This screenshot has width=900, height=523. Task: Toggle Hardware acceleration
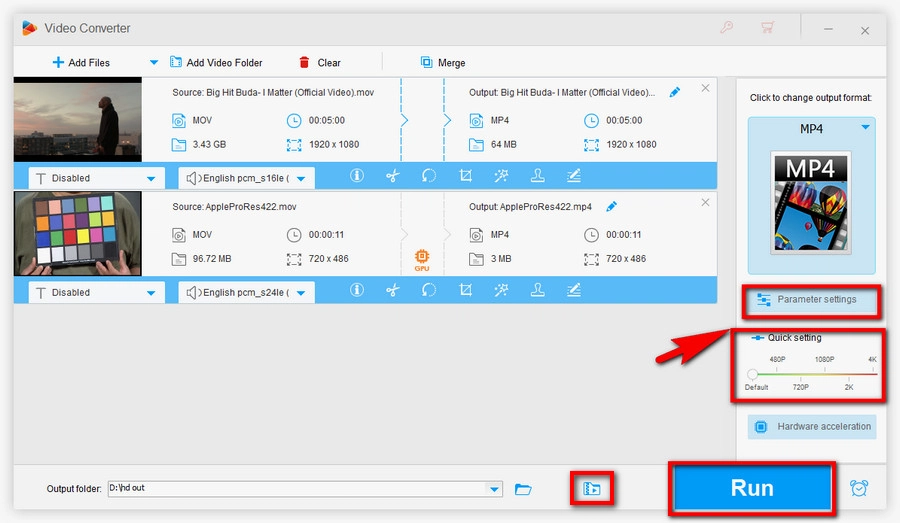tap(812, 427)
